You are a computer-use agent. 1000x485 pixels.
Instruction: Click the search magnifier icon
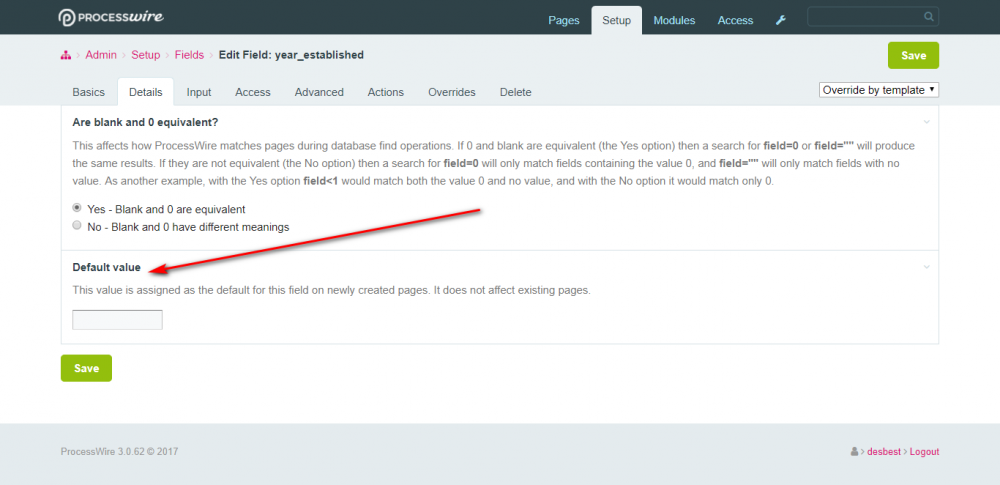(x=929, y=17)
